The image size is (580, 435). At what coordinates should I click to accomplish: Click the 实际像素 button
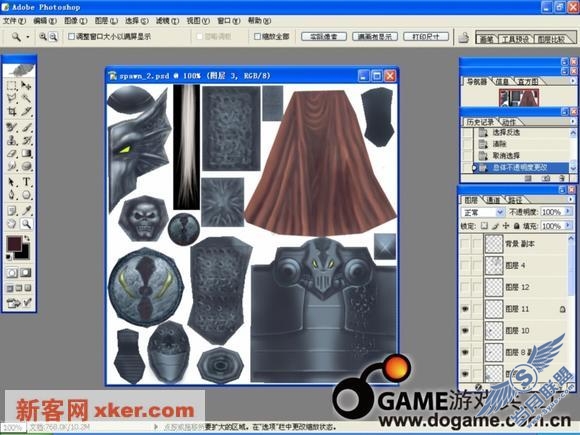[324, 37]
